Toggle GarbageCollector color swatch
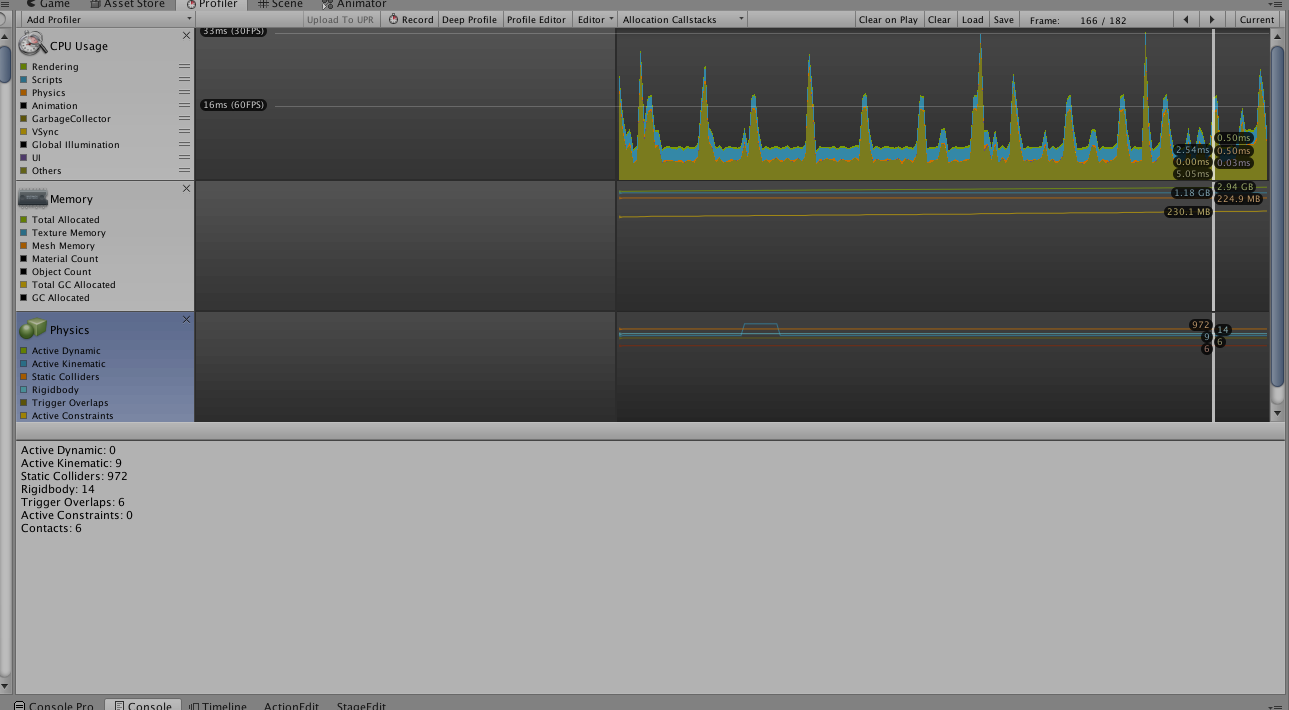This screenshot has height=710, width=1289. click(23, 119)
